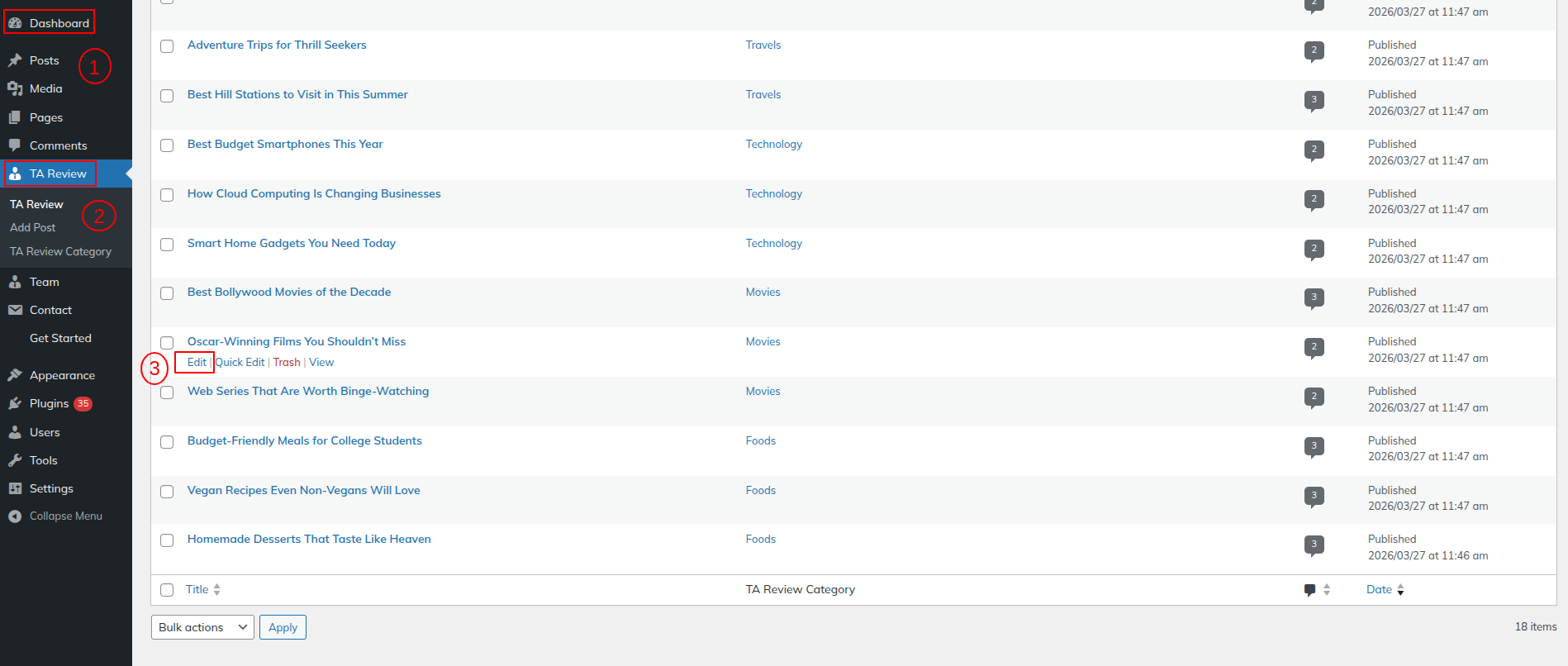The height and width of the screenshot is (666, 1568).
Task: Open the Plugins plug icon
Action: tap(15, 403)
